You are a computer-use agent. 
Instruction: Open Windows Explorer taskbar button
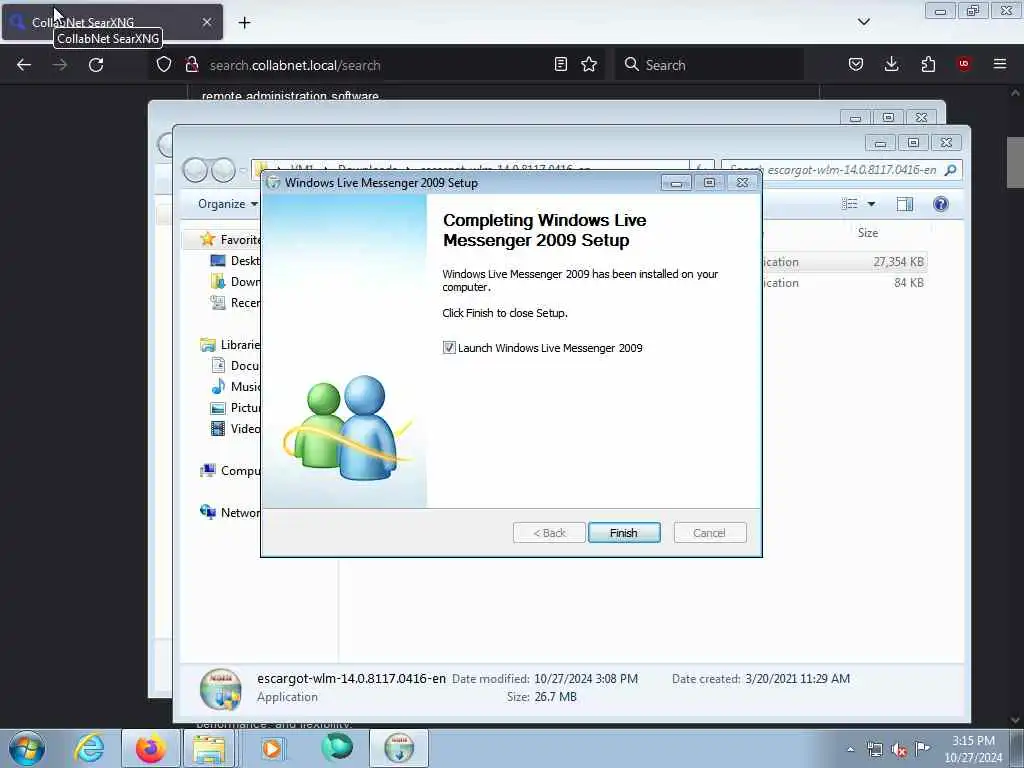tap(209, 748)
